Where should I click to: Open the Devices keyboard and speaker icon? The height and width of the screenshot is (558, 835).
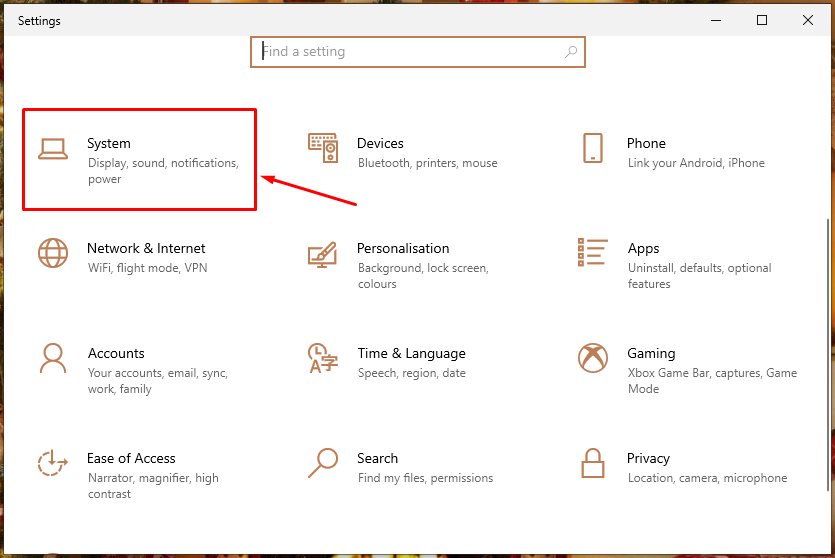tap(323, 148)
